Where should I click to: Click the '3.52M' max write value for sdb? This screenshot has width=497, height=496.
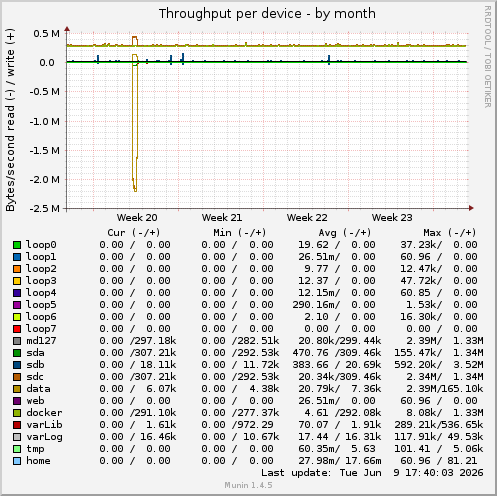468,365
